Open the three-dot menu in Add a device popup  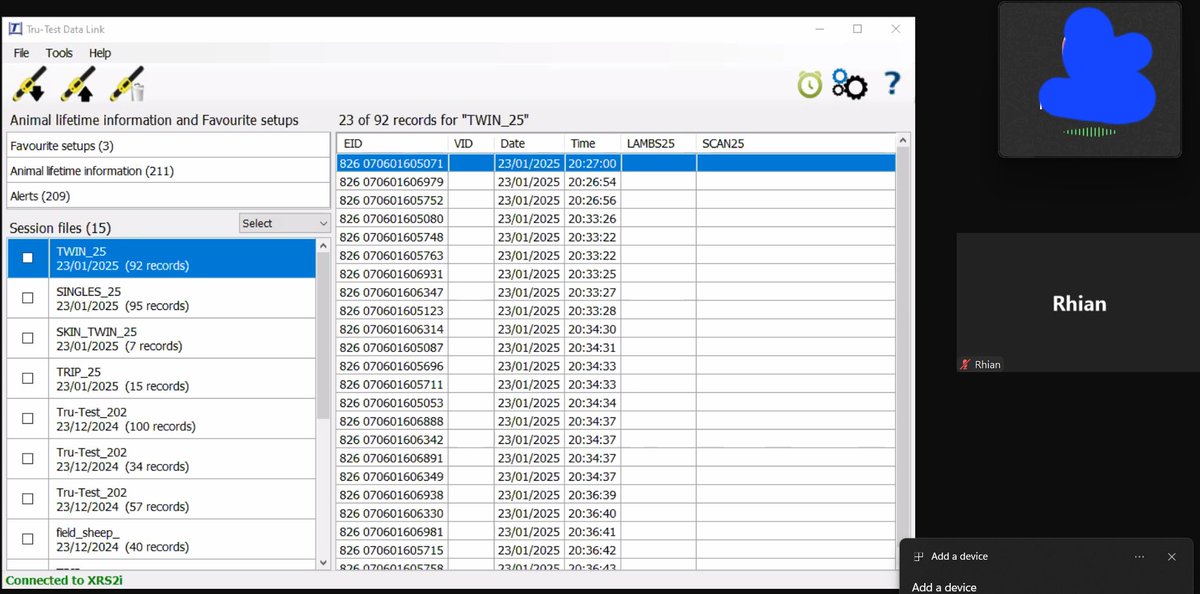pos(1139,556)
